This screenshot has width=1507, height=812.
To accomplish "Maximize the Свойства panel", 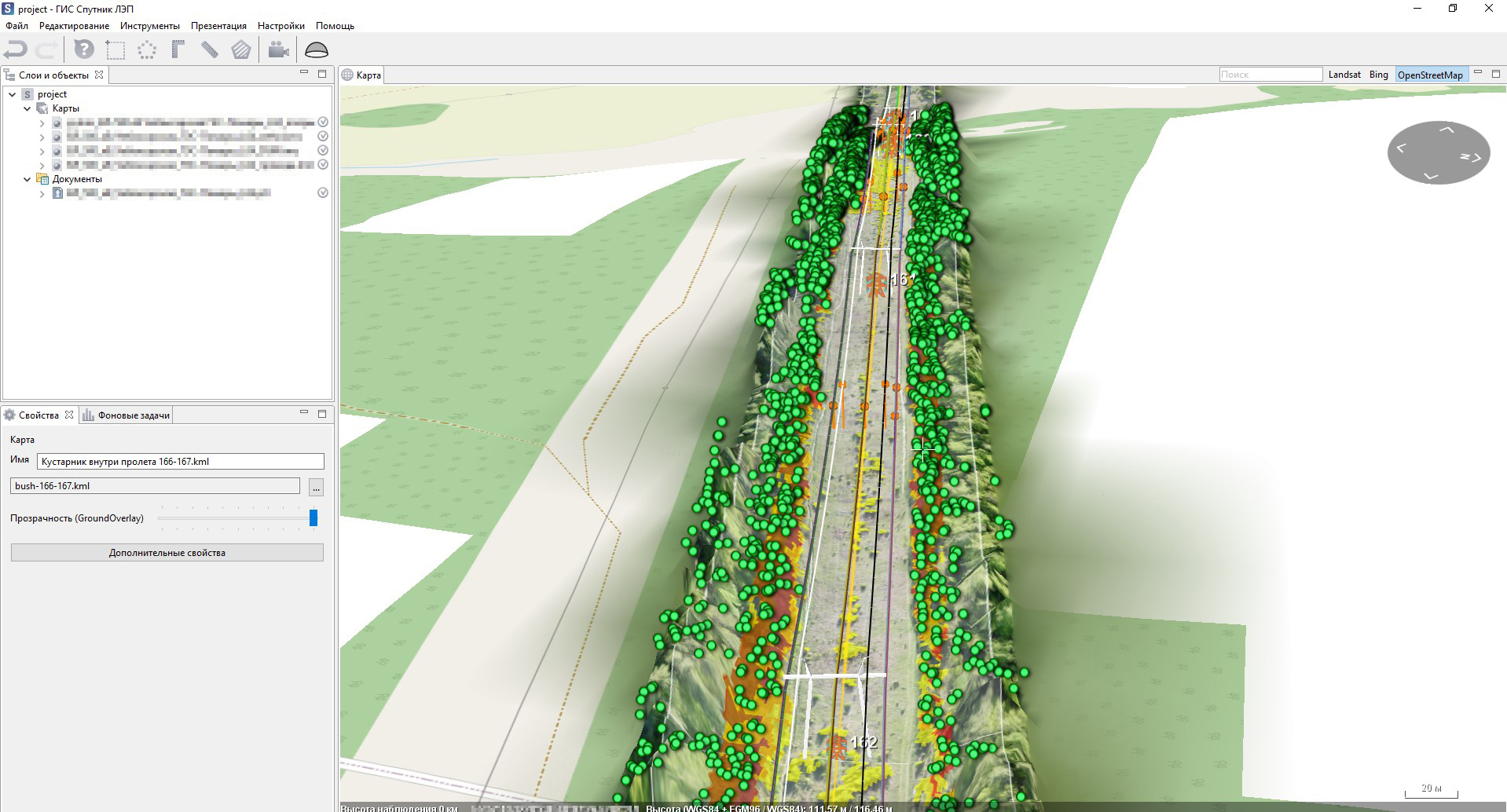I will point(322,414).
